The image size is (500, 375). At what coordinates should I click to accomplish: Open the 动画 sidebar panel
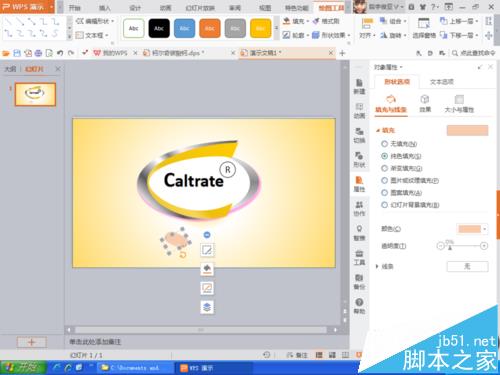click(359, 111)
